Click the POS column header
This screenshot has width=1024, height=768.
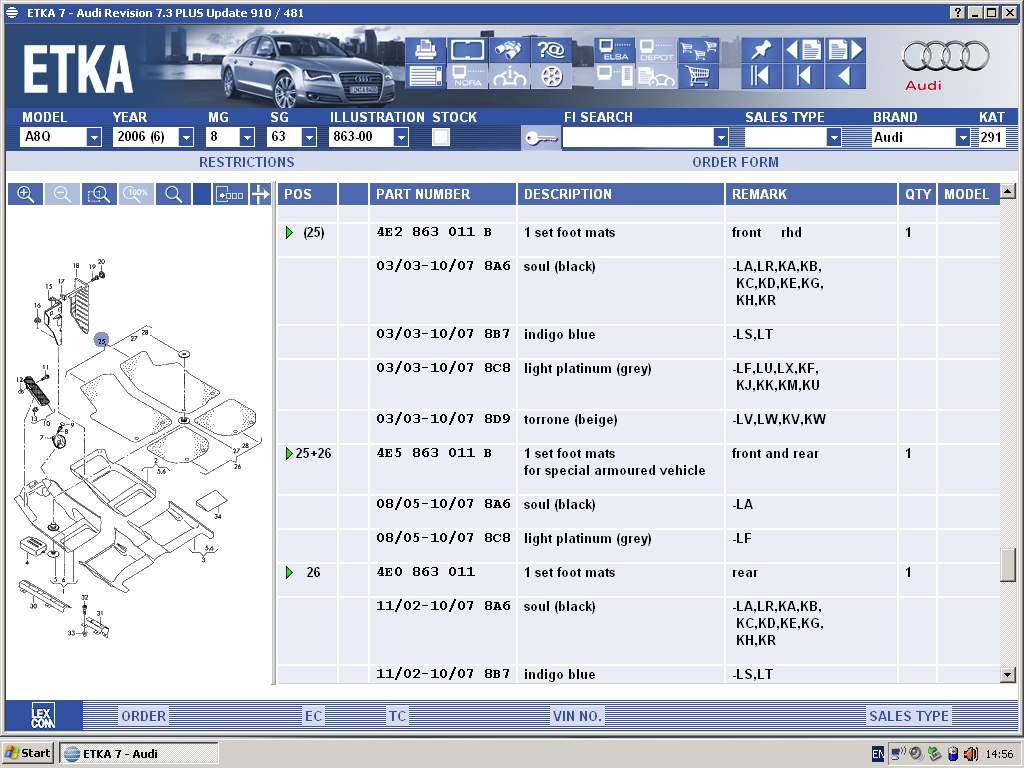pyautogui.click(x=308, y=194)
